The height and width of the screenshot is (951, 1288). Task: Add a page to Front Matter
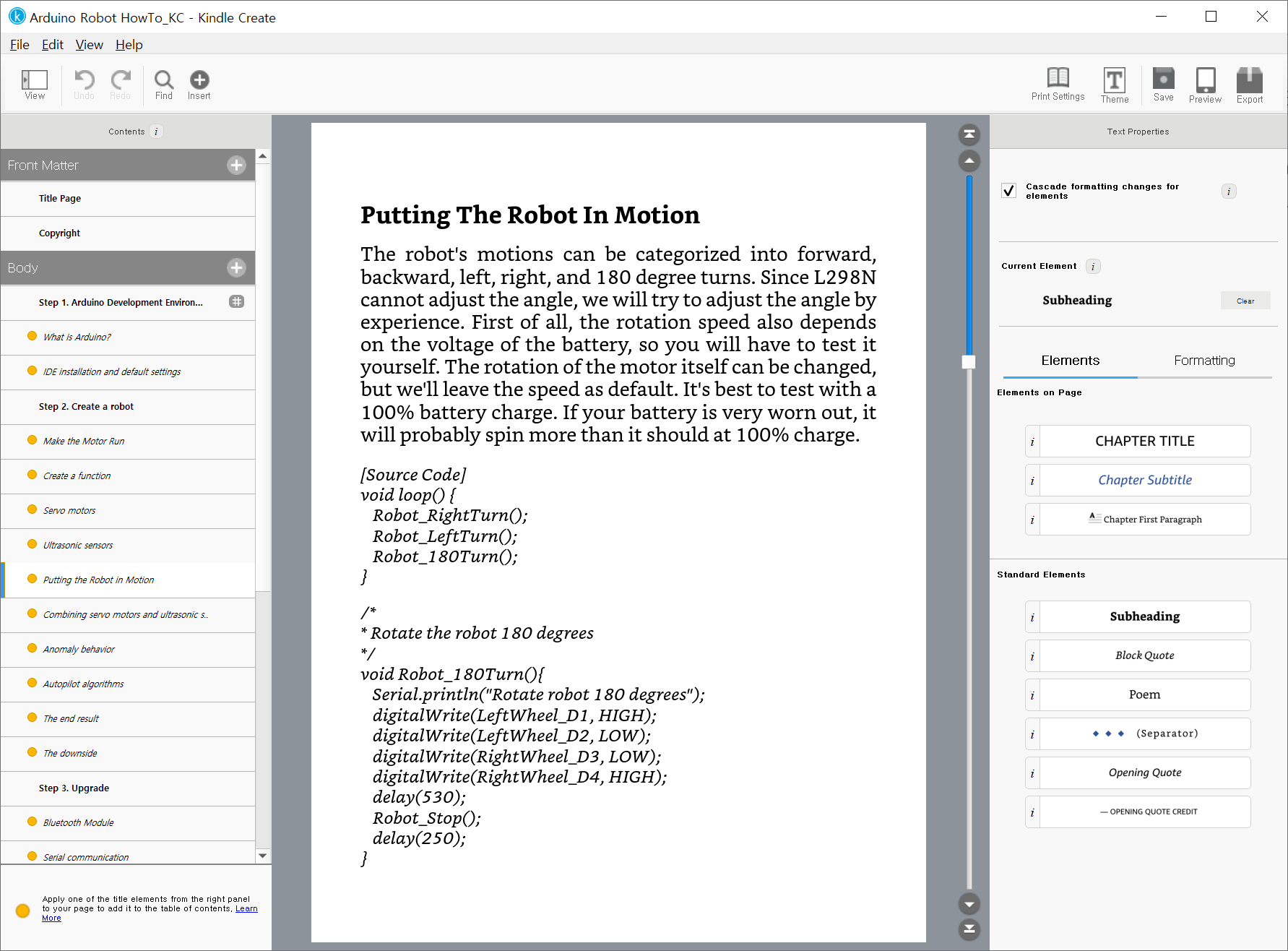click(236, 165)
